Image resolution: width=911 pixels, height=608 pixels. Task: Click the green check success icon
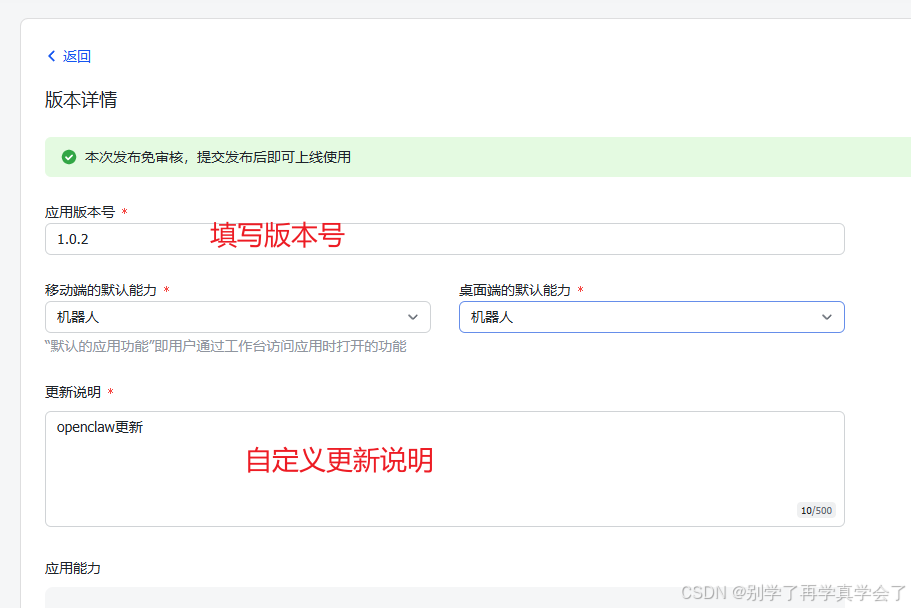pyautogui.click(x=69, y=157)
